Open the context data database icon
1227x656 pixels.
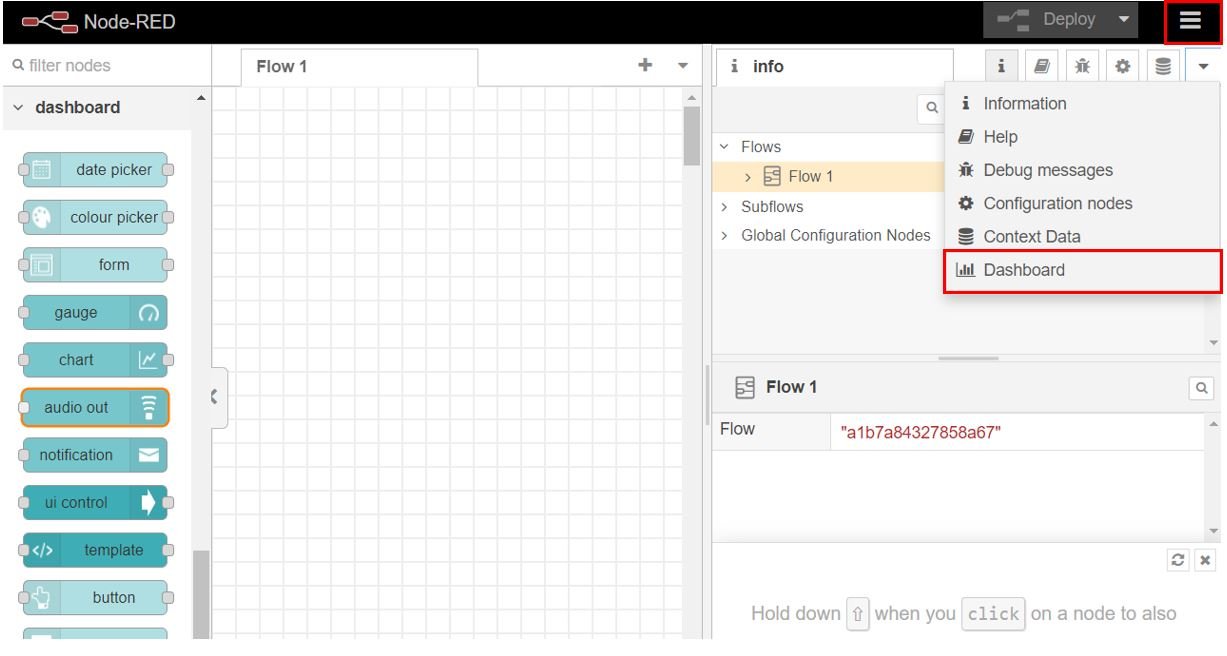(x=1161, y=66)
